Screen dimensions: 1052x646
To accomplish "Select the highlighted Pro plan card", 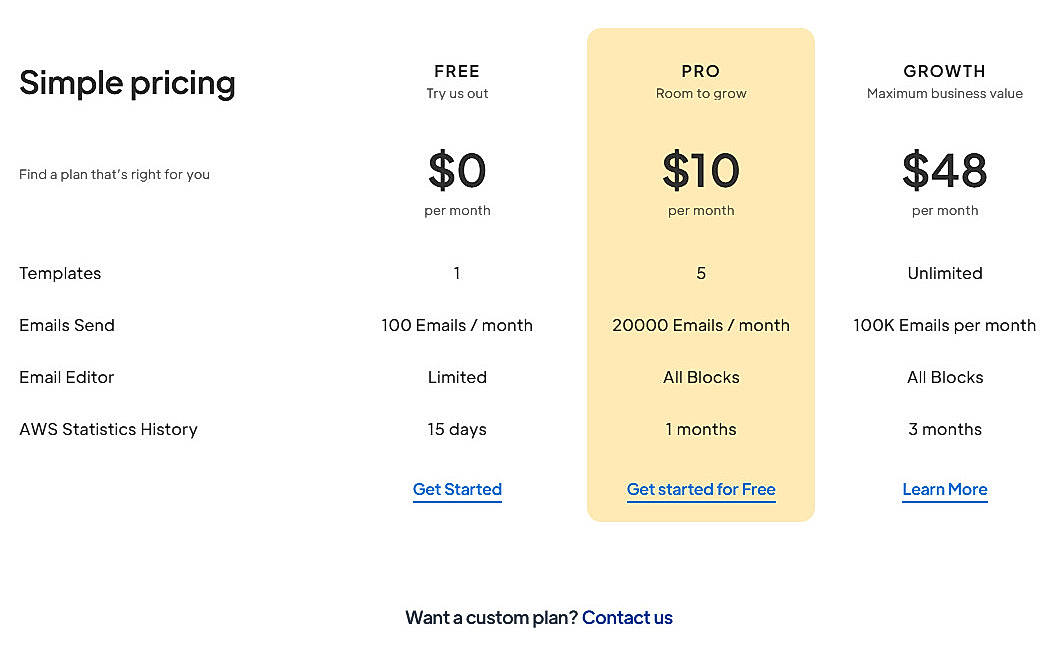I will 700,273.
